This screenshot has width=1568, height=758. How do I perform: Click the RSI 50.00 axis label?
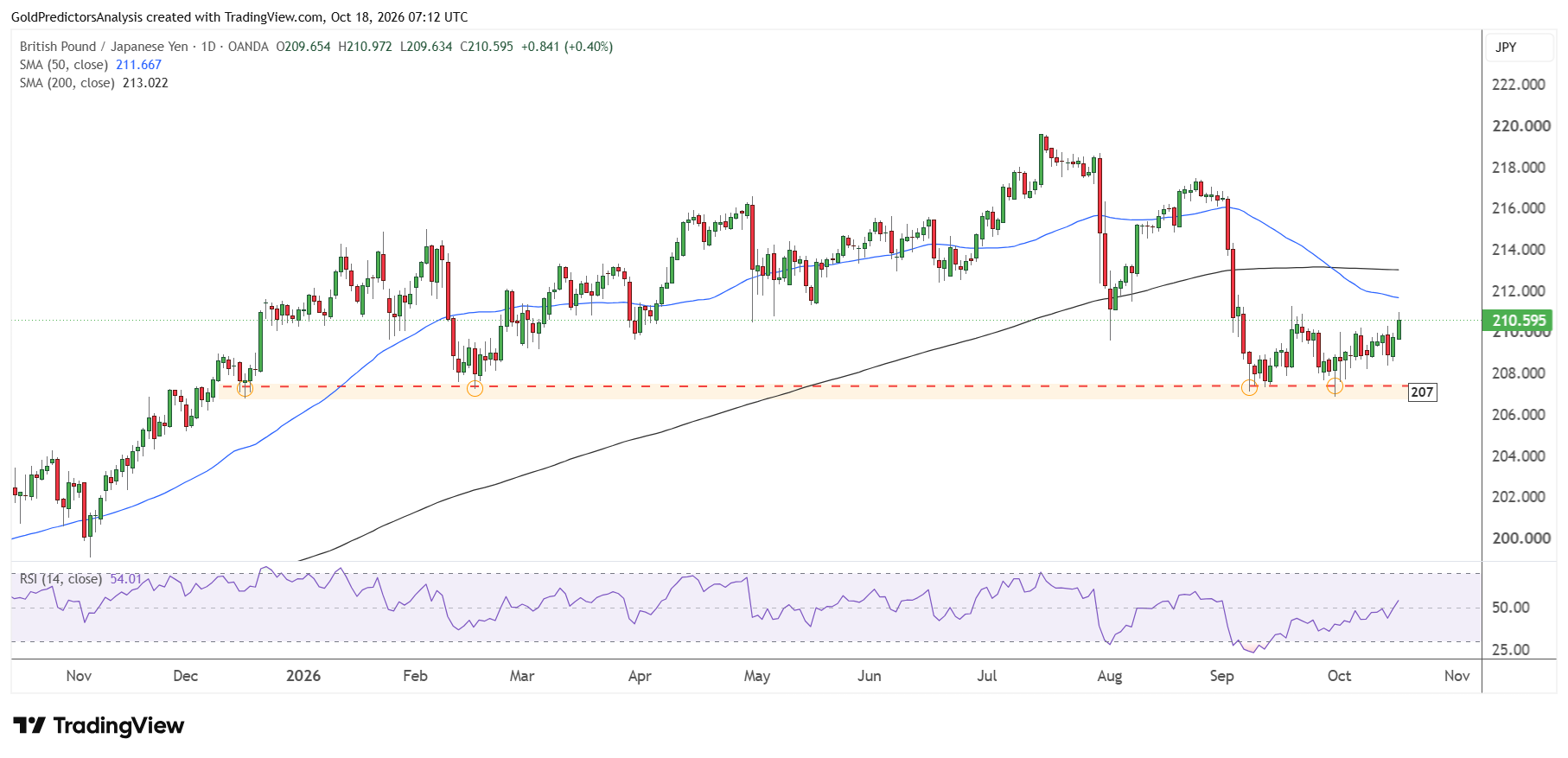click(1511, 608)
